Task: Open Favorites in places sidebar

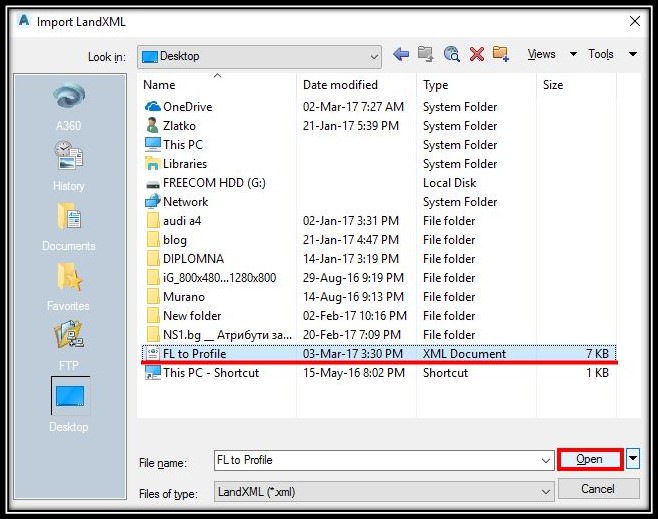Action: (x=69, y=287)
